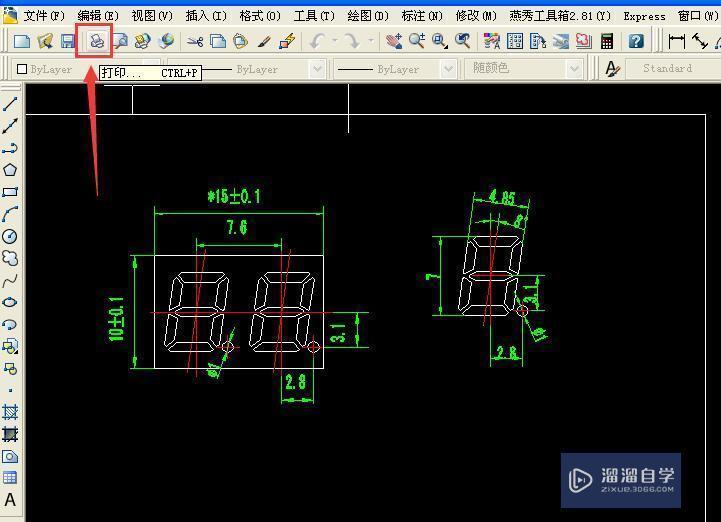Open the QuickCalc calculator icon
This screenshot has width=721, height=522.
pyautogui.click(x=607, y=41)
